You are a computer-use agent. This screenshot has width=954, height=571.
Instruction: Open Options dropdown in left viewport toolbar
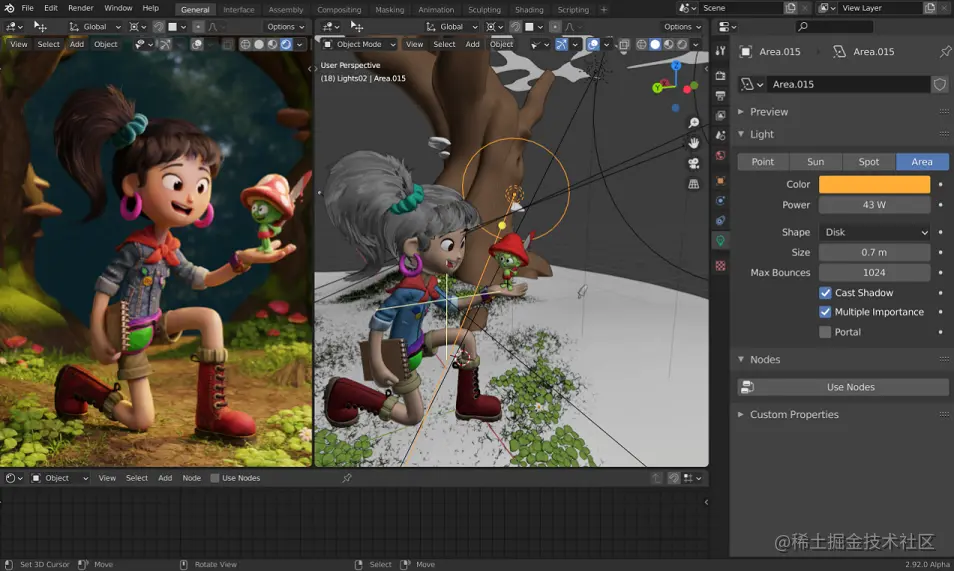click(285, 27)
